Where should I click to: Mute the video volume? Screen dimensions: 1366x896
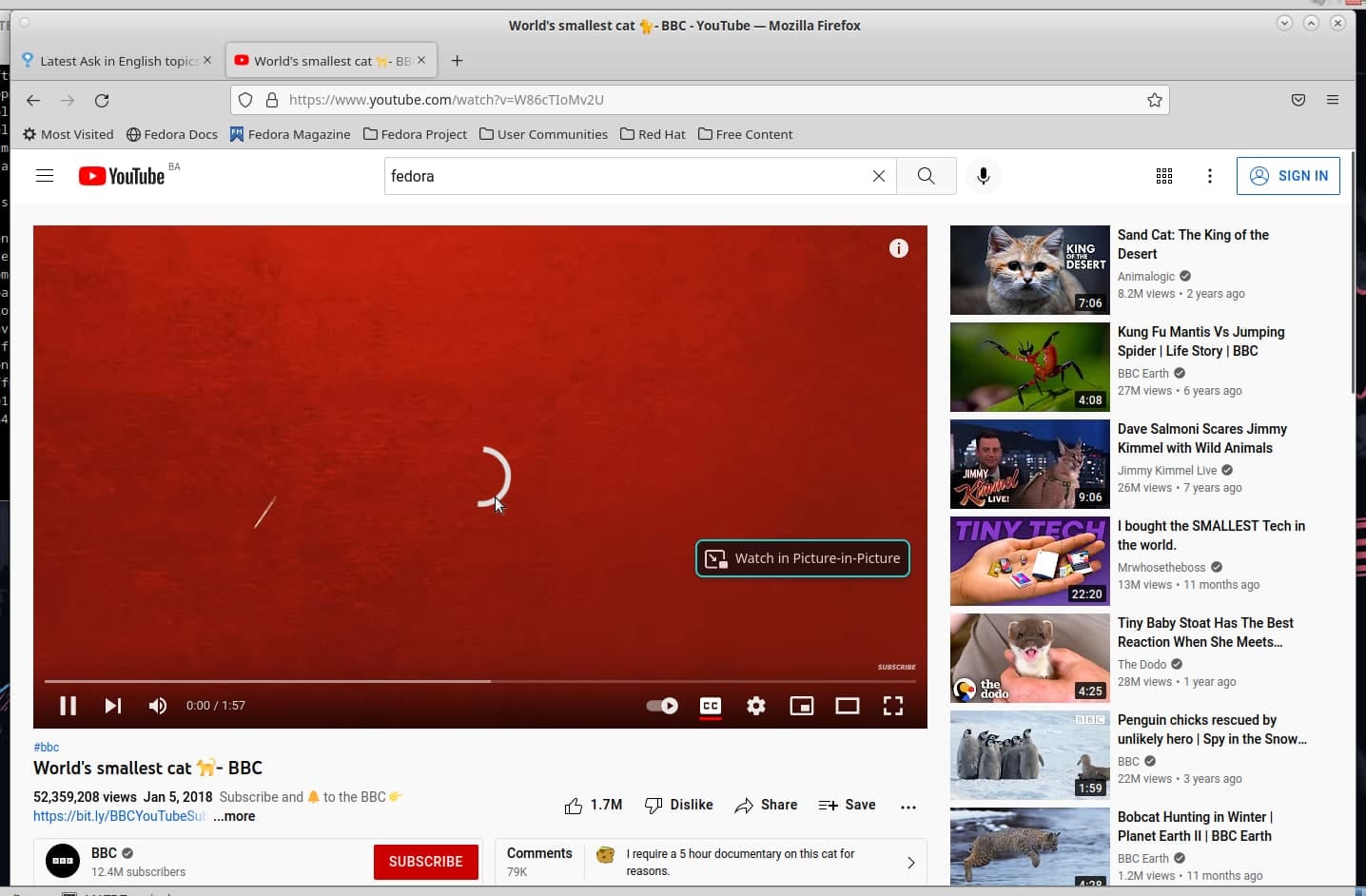pyautogui.click(x=157, y=706)
